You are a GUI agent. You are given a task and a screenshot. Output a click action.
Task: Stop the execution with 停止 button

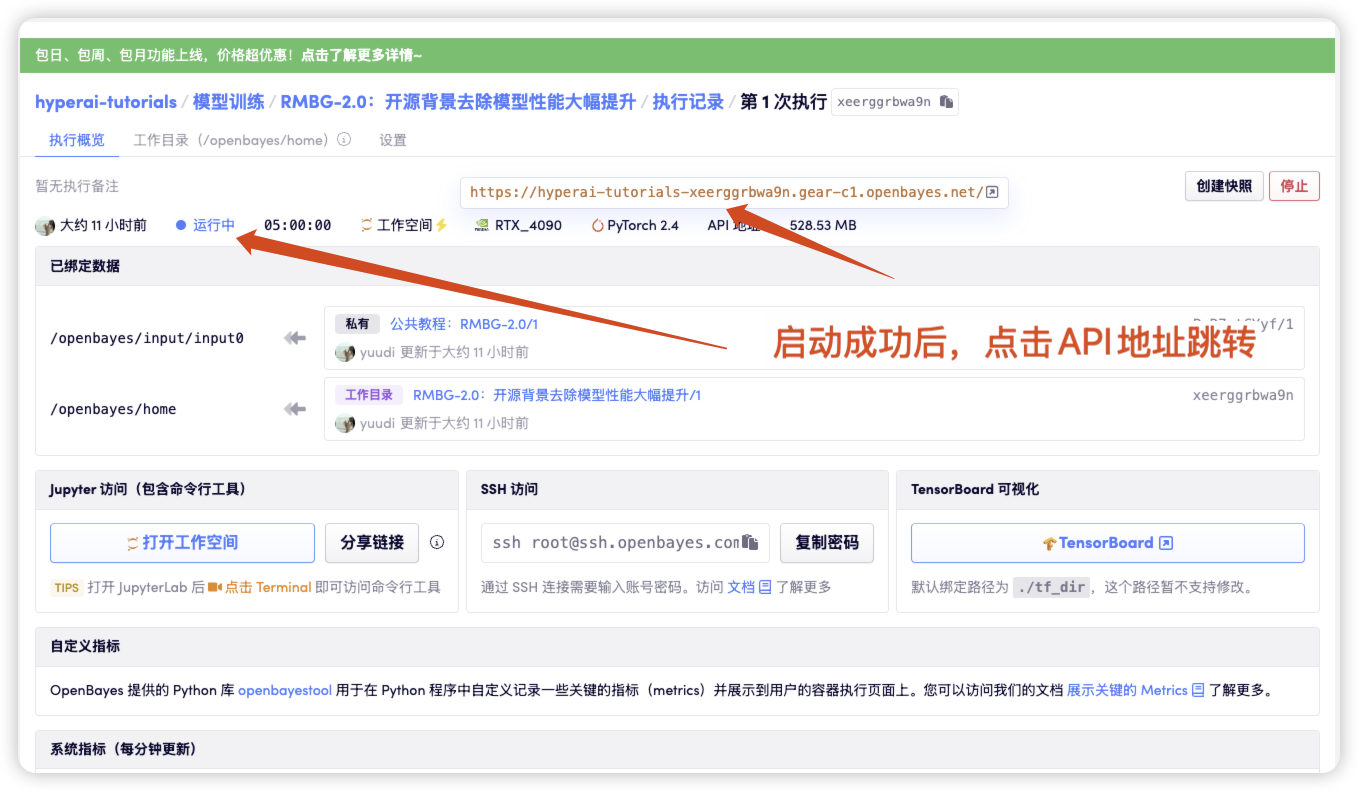point(1294,186)
